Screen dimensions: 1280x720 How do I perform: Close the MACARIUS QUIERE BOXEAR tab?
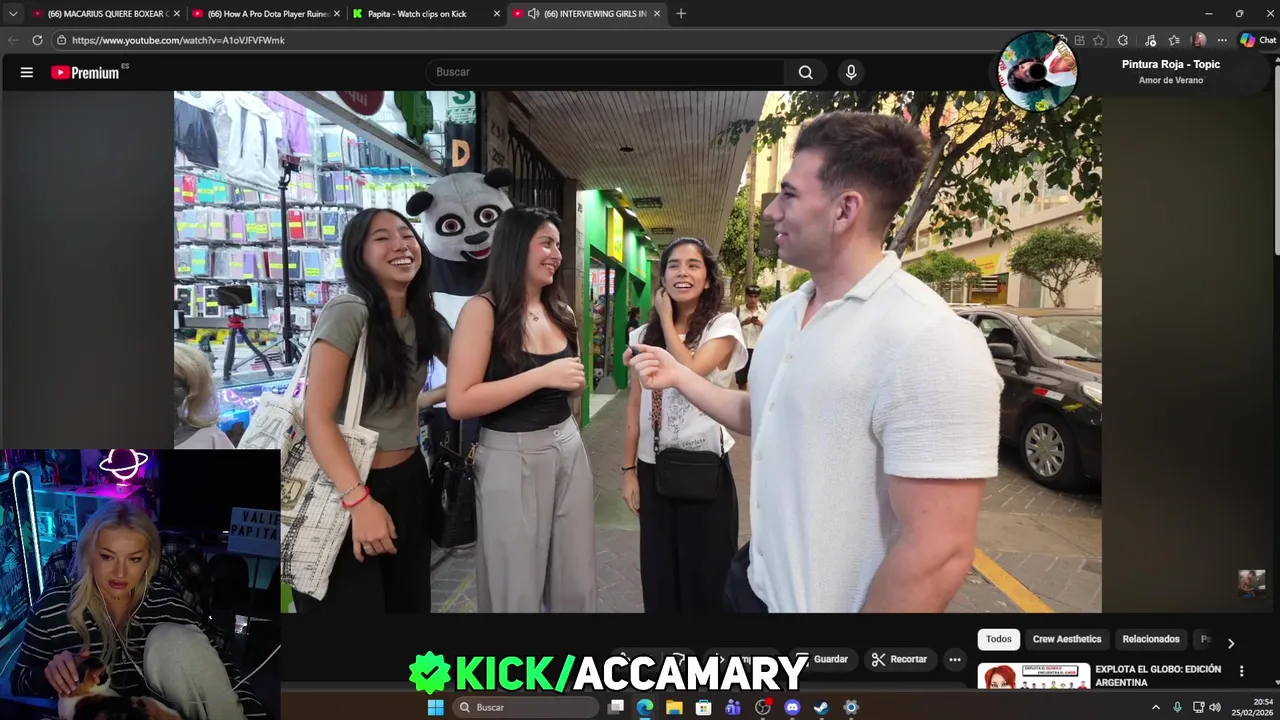[177, 13]
